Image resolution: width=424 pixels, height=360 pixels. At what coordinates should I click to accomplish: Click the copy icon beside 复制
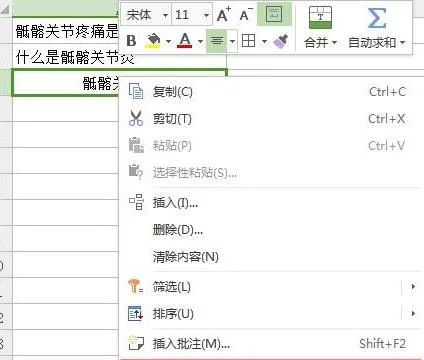click(136, 91)
